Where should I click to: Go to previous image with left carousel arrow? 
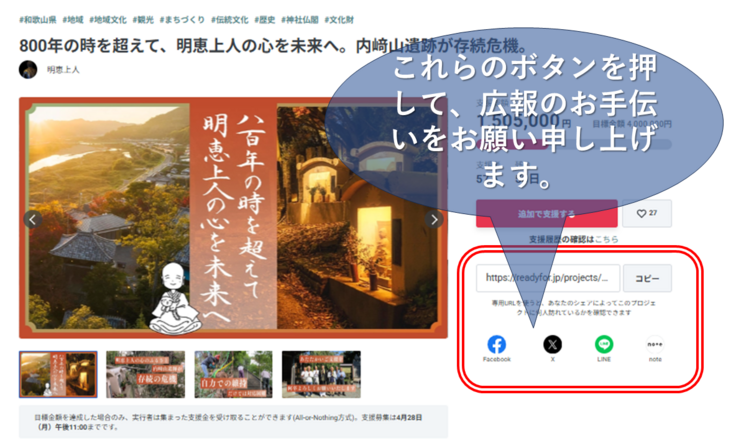coord(32,220)
